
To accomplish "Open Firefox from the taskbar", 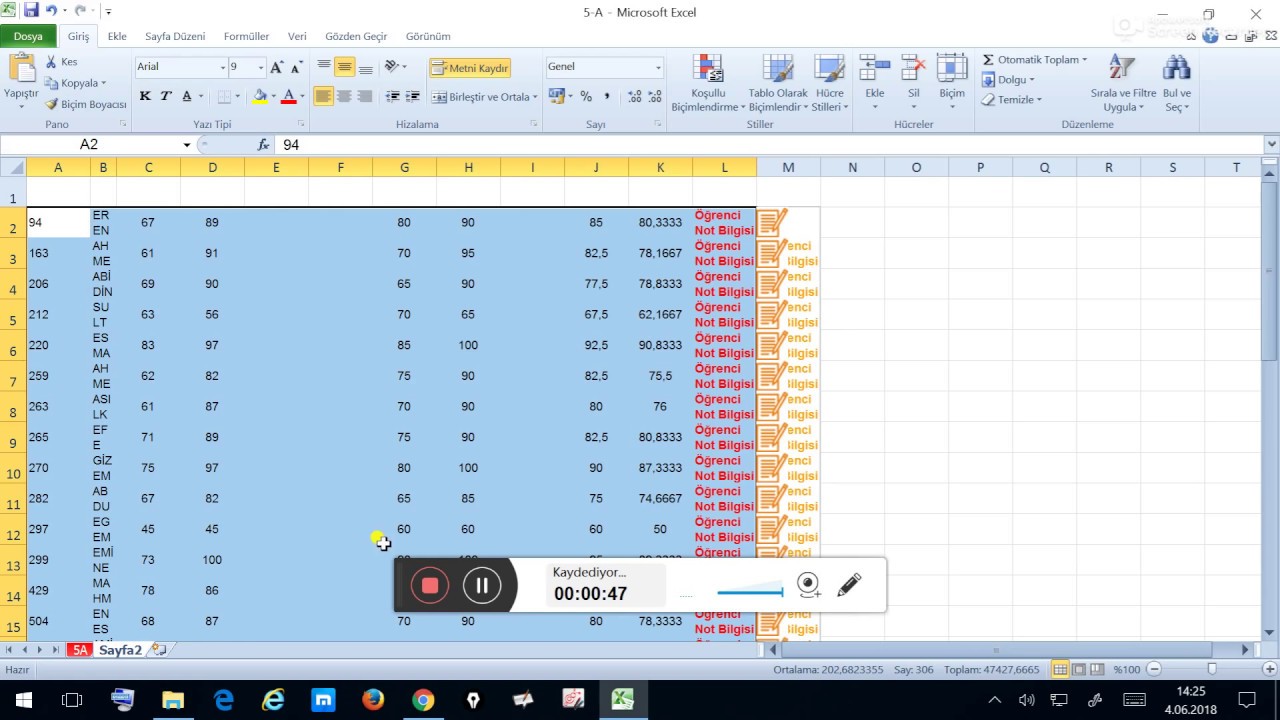I will (x=373, y=700).
